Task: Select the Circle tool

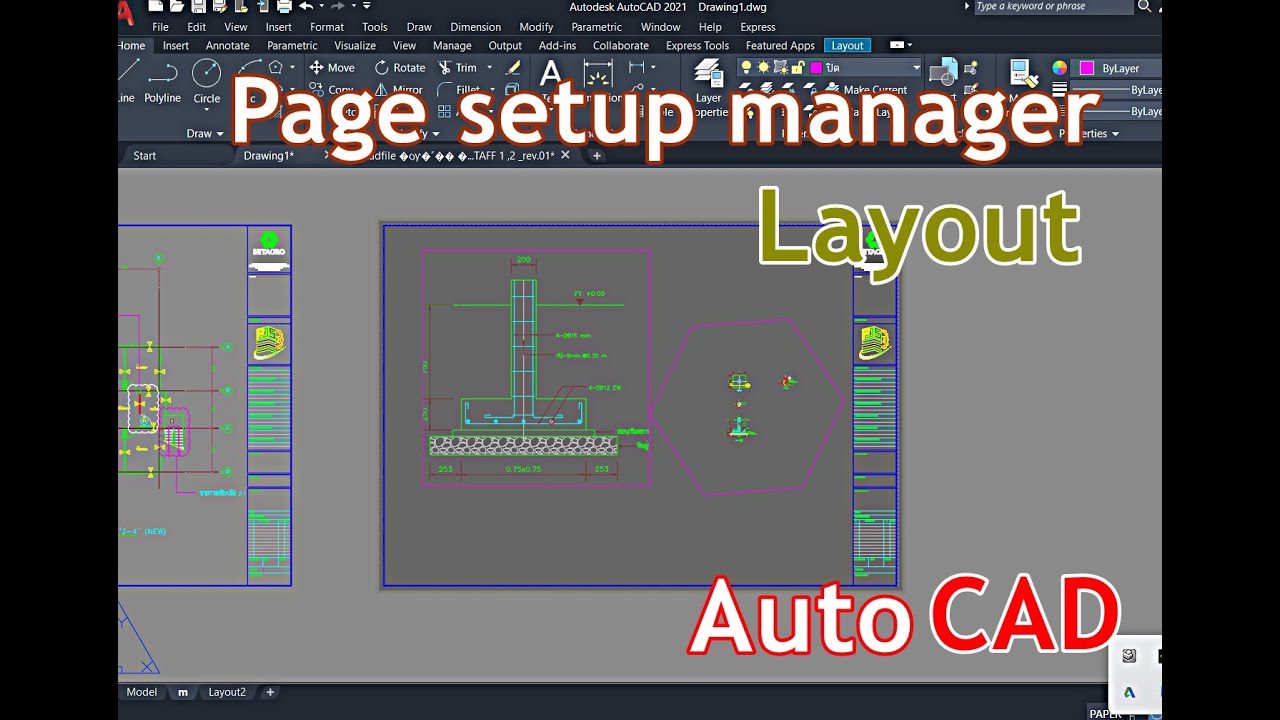Action: (207, 82)
